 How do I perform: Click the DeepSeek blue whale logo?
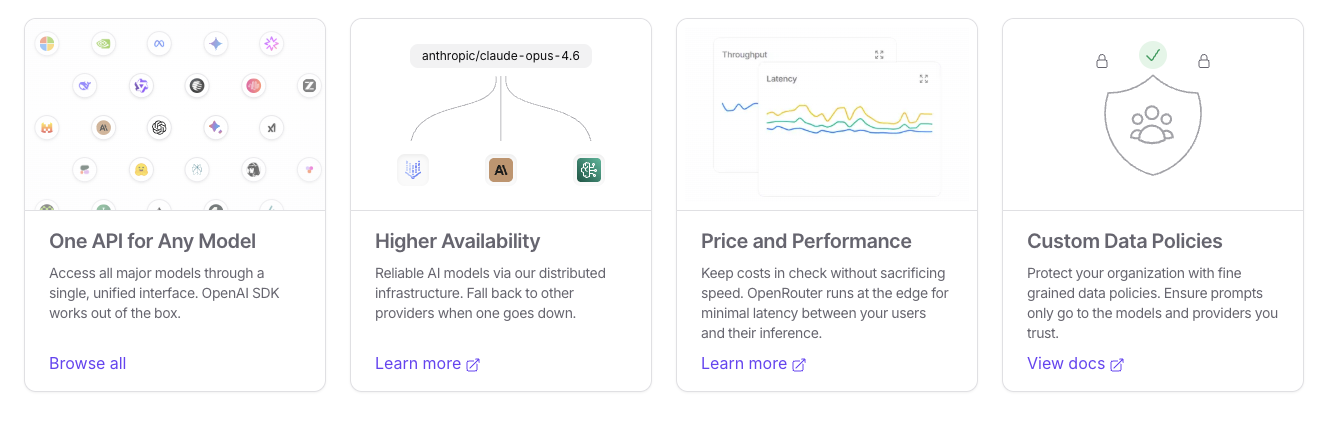pos(85,86)
